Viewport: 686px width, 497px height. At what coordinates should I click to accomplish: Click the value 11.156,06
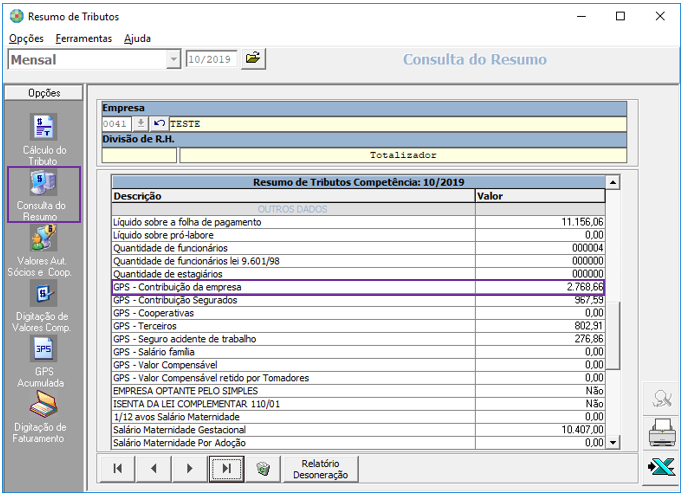[582, 222]
